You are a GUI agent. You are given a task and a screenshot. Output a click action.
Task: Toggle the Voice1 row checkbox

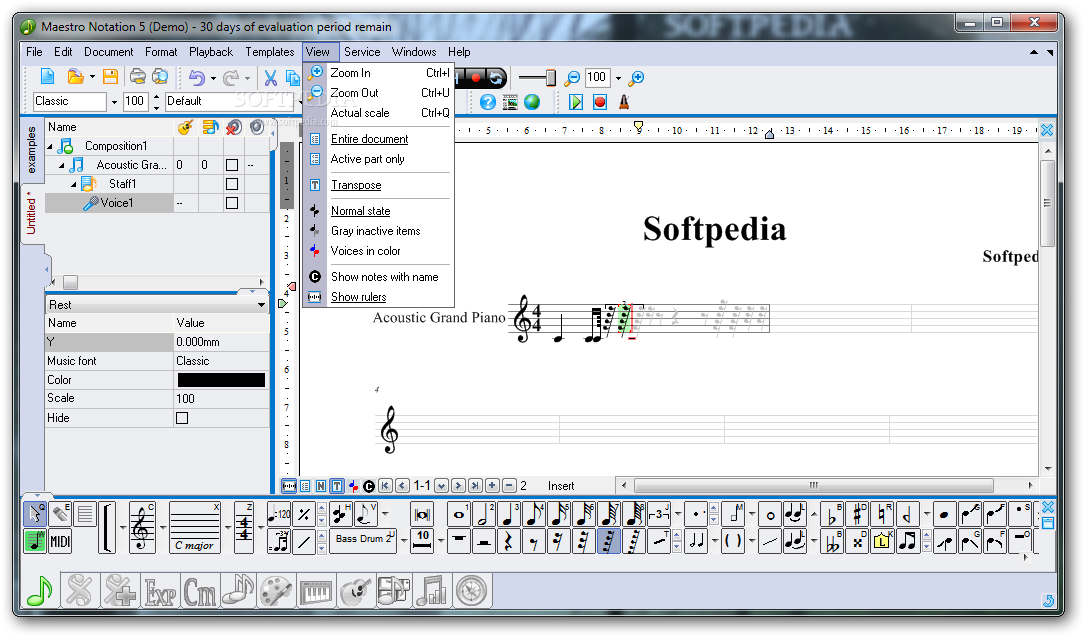[232, 203]
